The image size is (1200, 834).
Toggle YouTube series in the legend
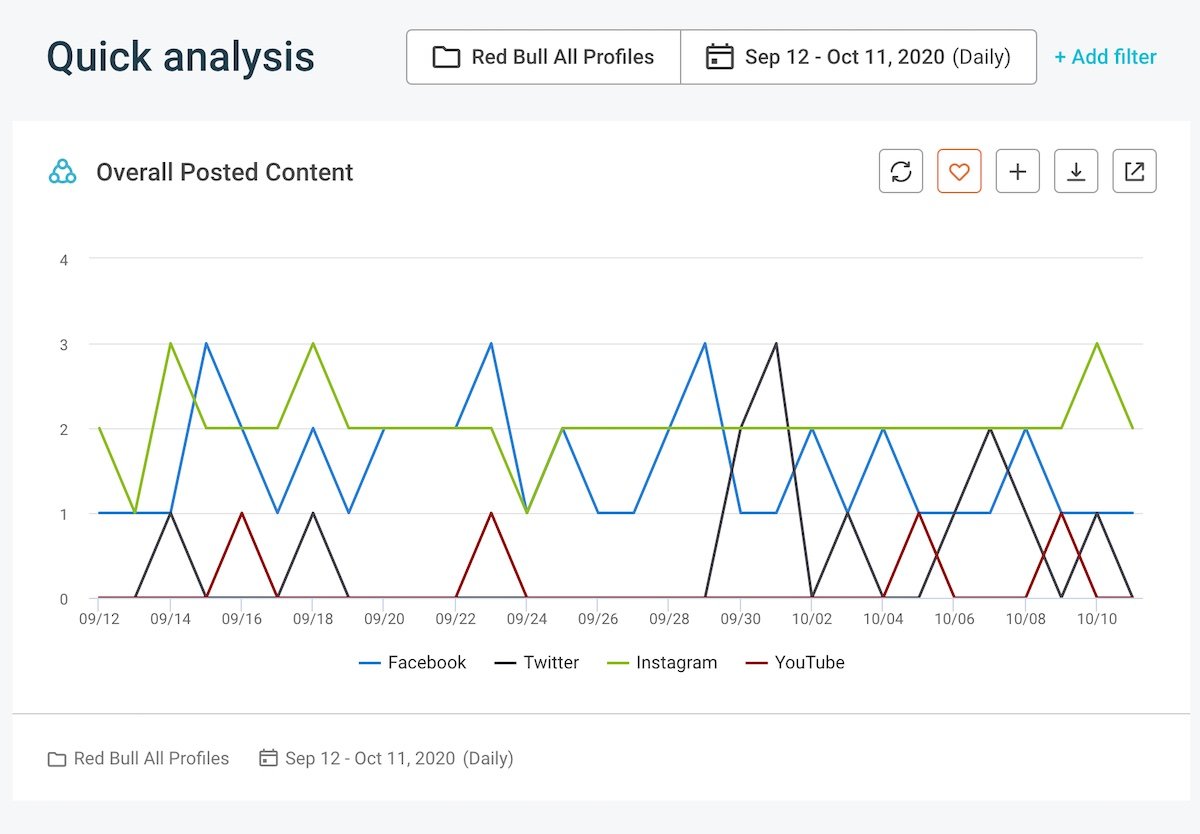[x=795, y=662]
